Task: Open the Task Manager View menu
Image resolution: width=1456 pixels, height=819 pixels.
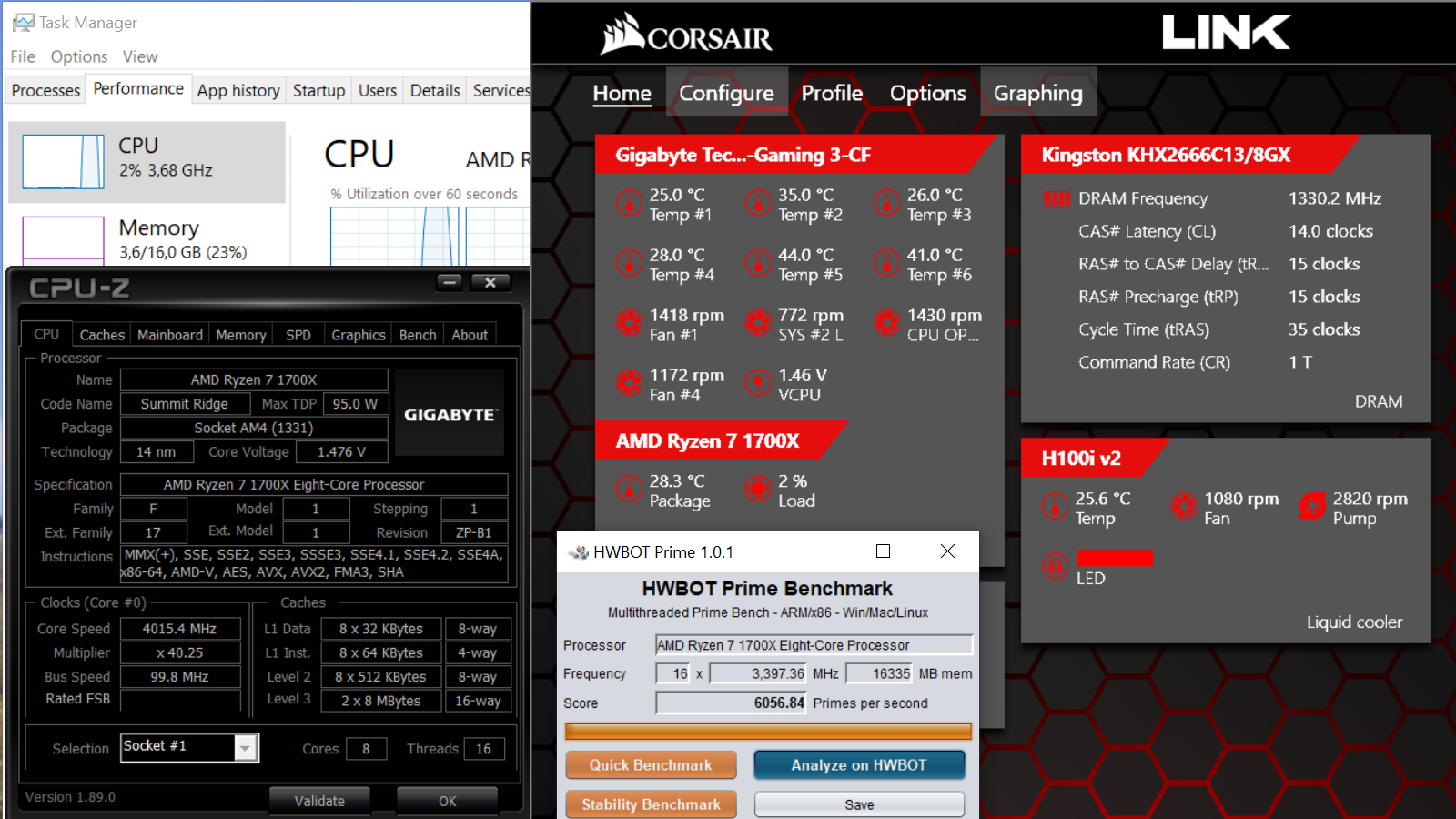Action: (x=140, y=56)
